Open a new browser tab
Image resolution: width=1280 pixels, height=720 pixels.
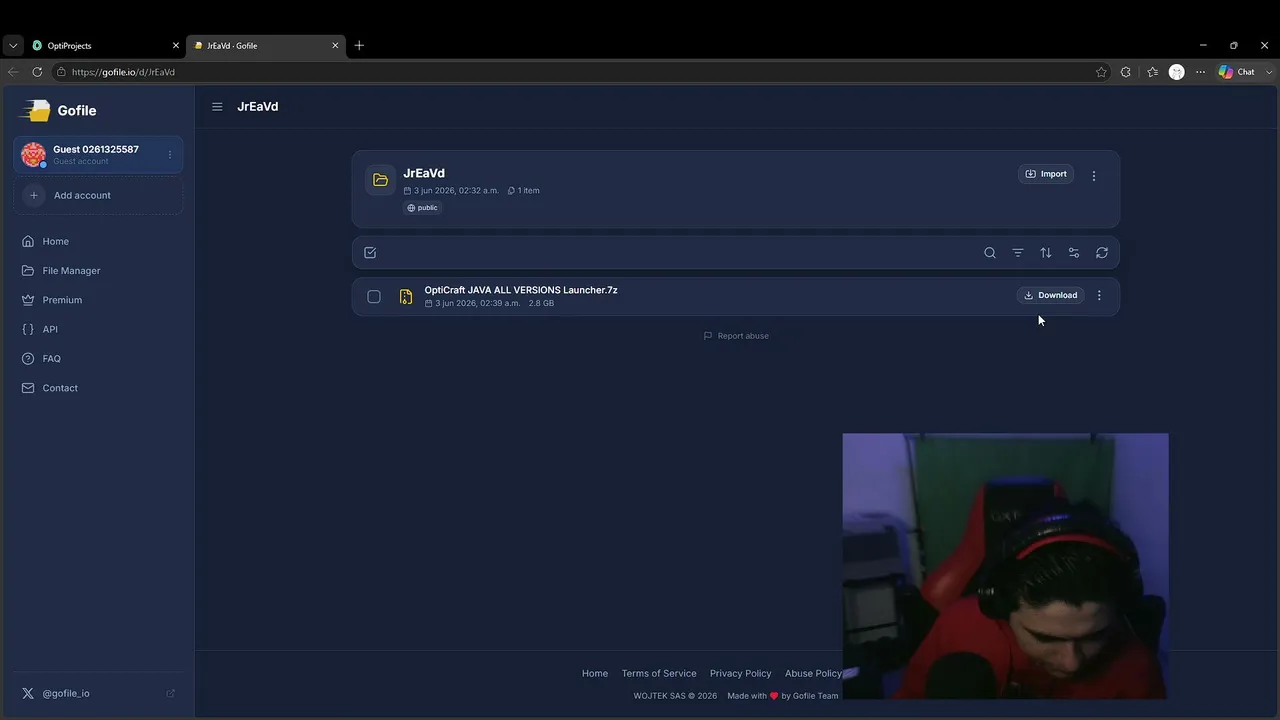pyautogui.click(x=359, y=45)
